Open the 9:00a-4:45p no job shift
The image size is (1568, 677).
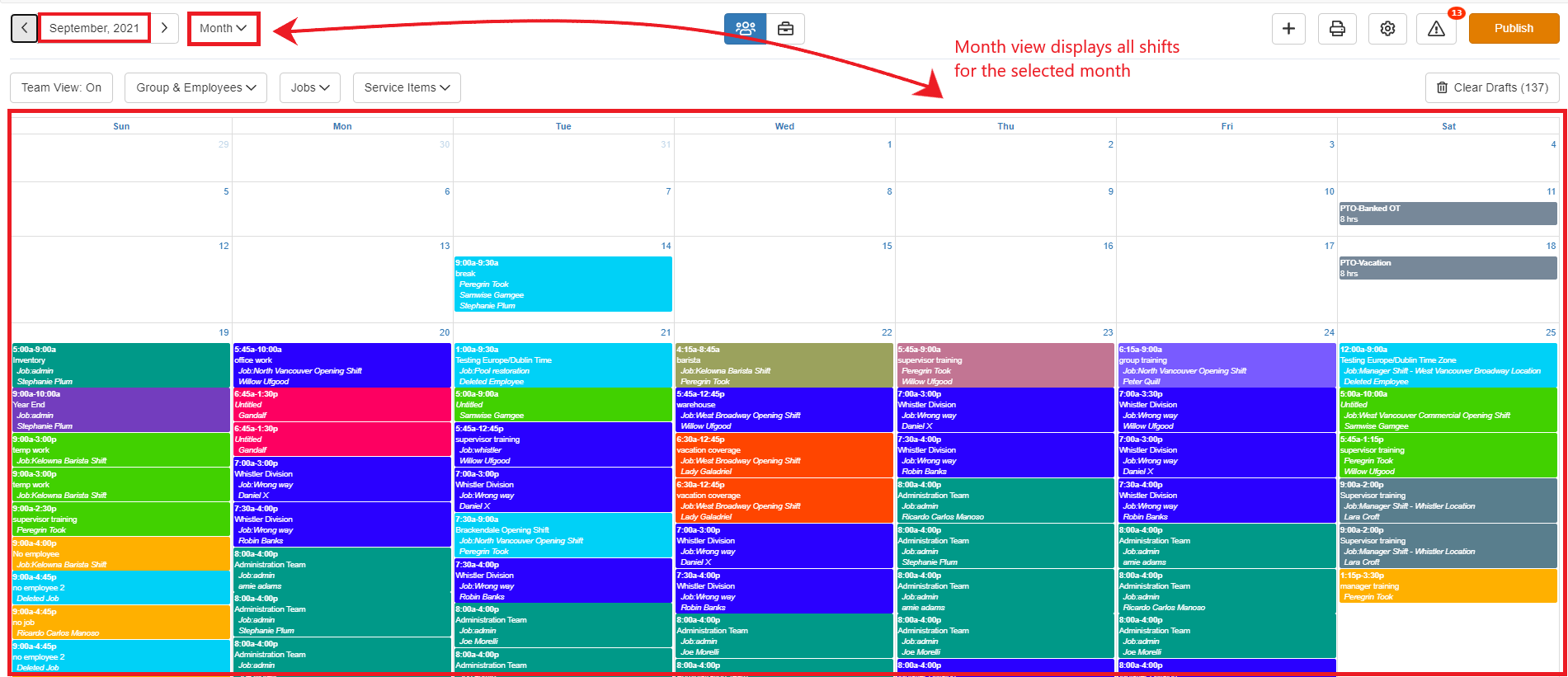click(121, 622)
